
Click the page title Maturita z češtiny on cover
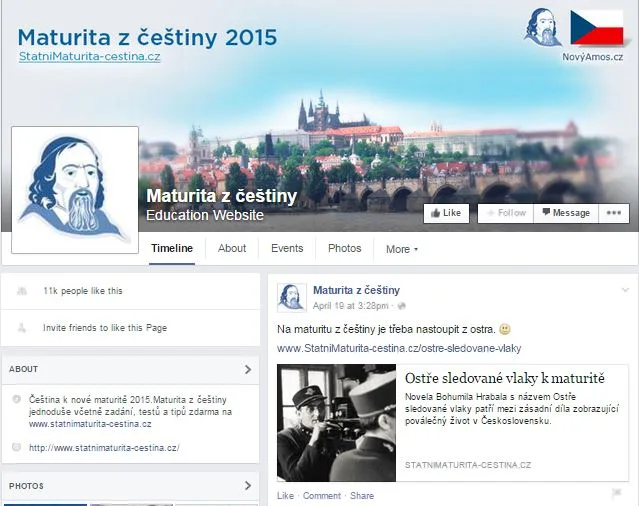point(222,196)
